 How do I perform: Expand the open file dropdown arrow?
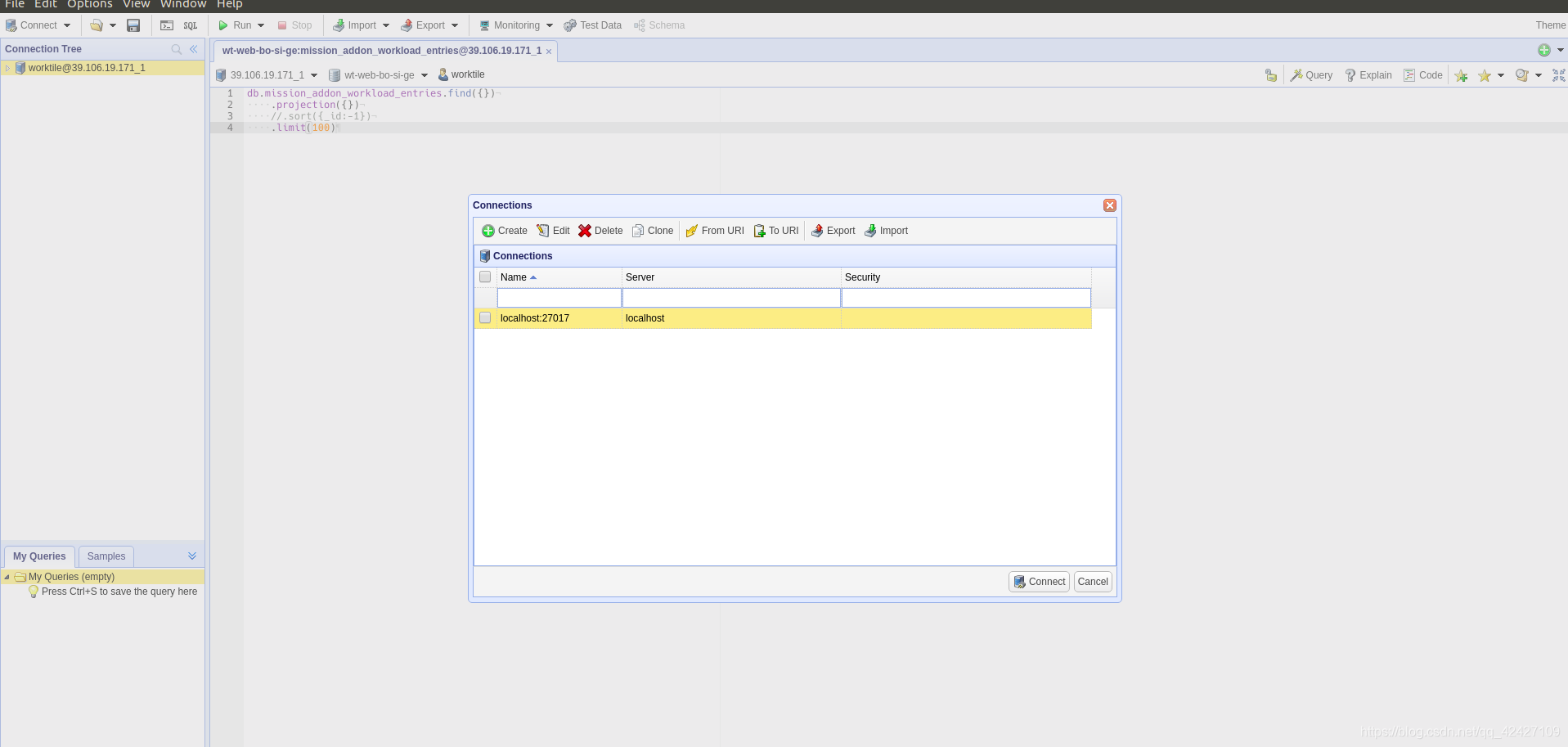point(113,25)
